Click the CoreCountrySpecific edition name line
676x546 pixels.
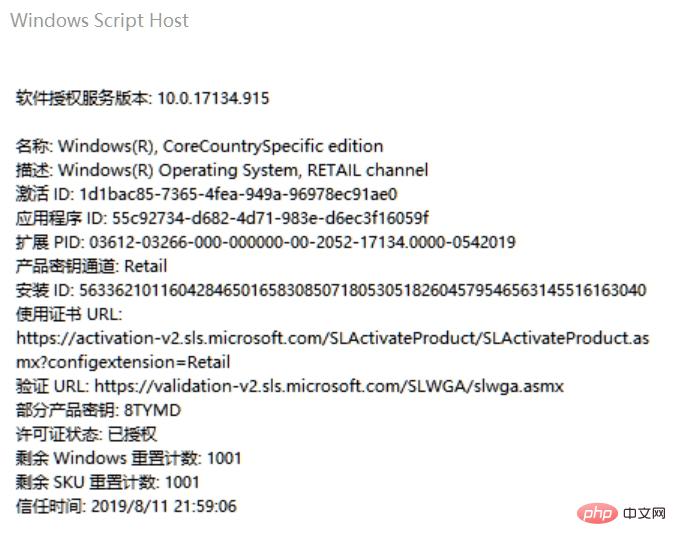[199, 146]
